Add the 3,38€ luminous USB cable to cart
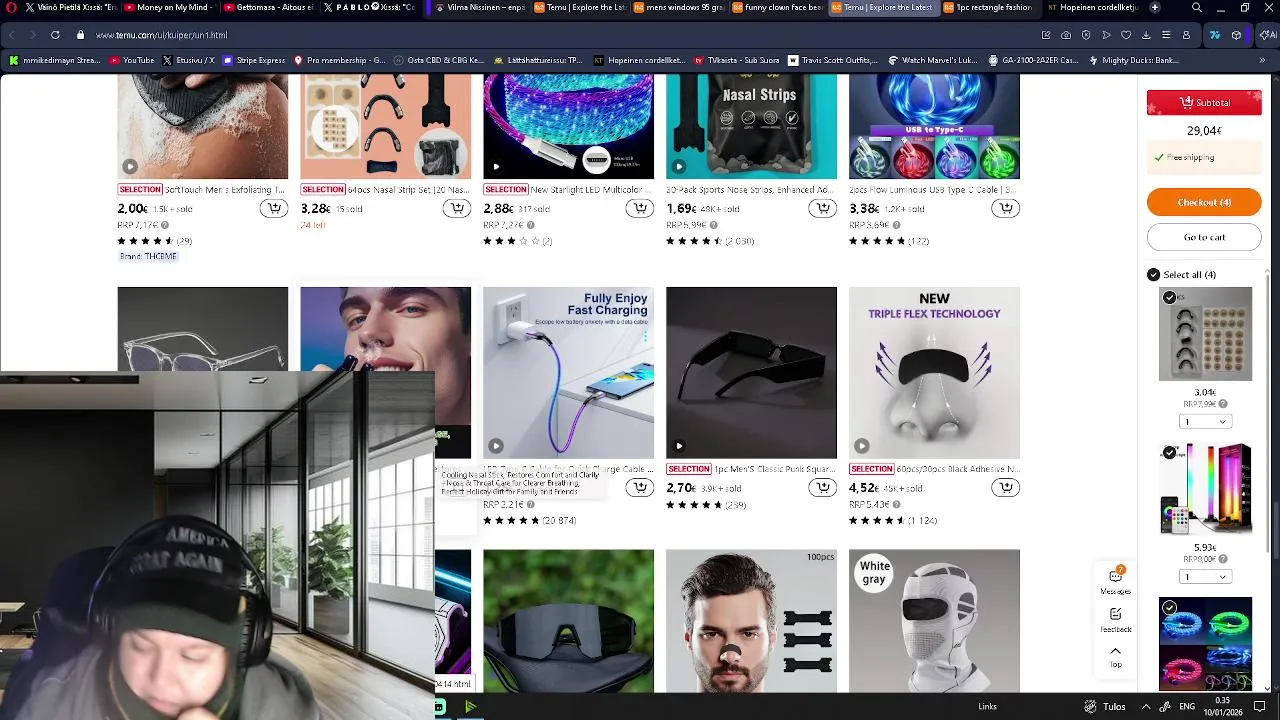 [1006, 208]
